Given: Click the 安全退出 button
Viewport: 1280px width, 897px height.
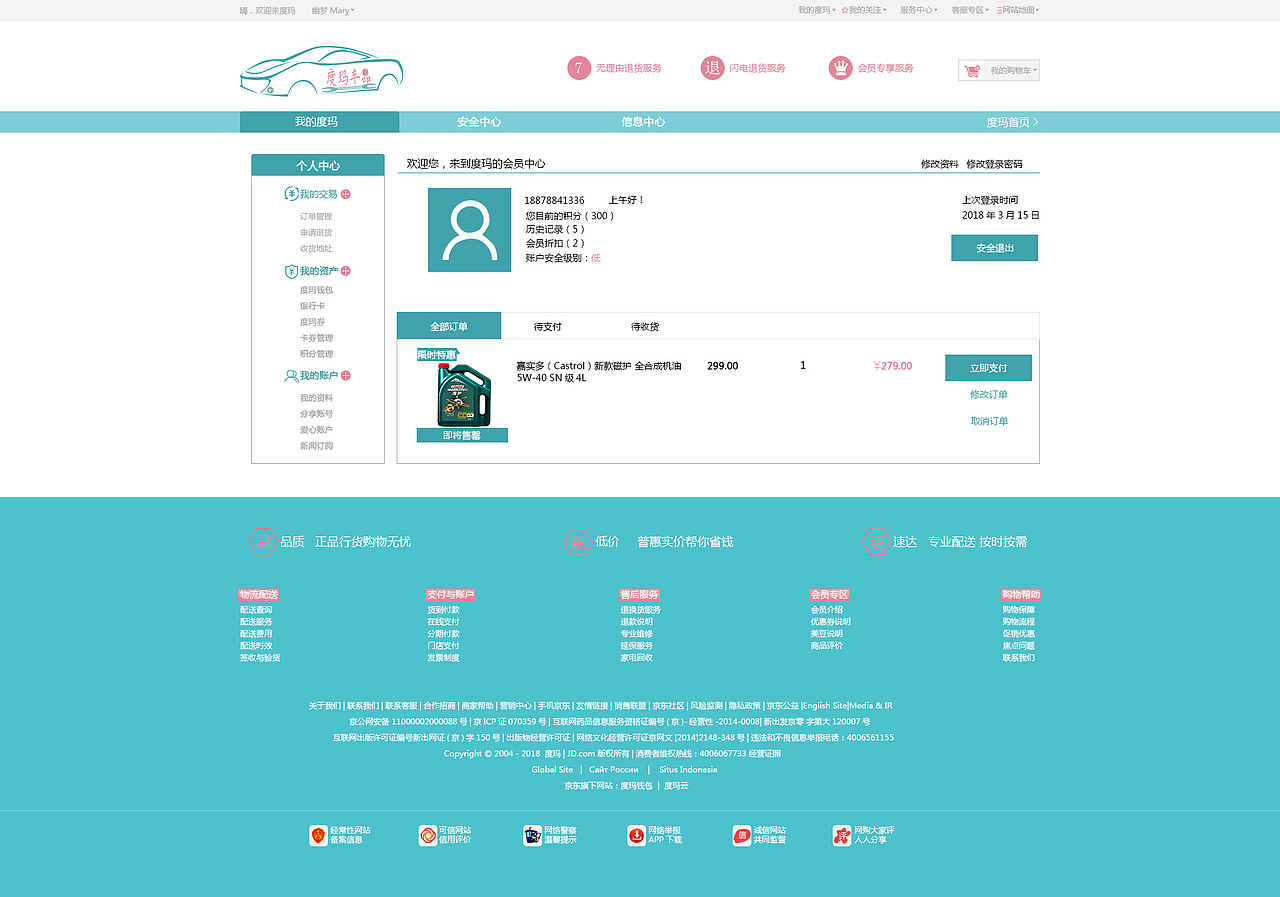Looking at the screenshot, I should click(x=994, y=248).
